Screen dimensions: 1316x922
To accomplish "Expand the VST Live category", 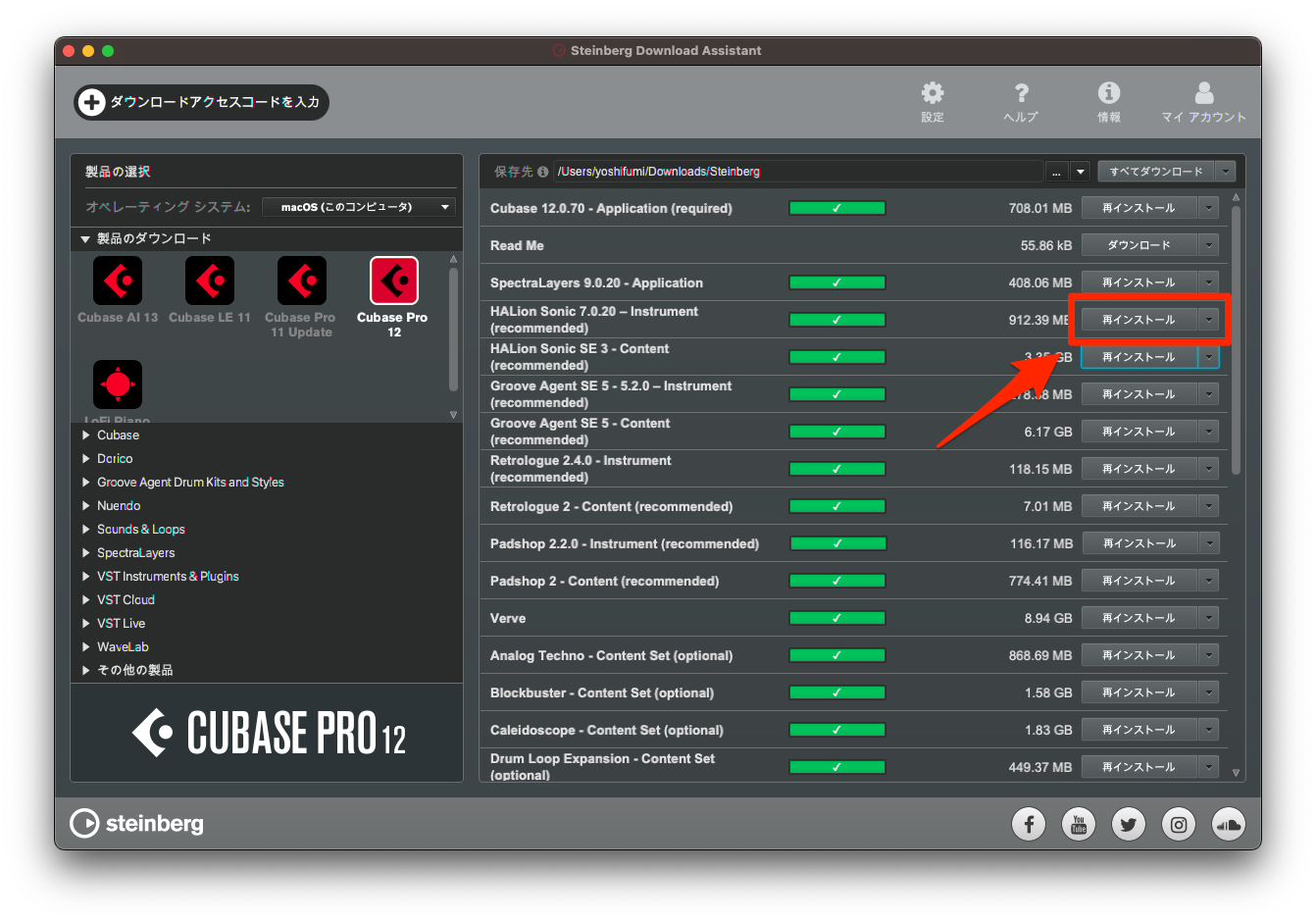I will (x=86, y=624).
